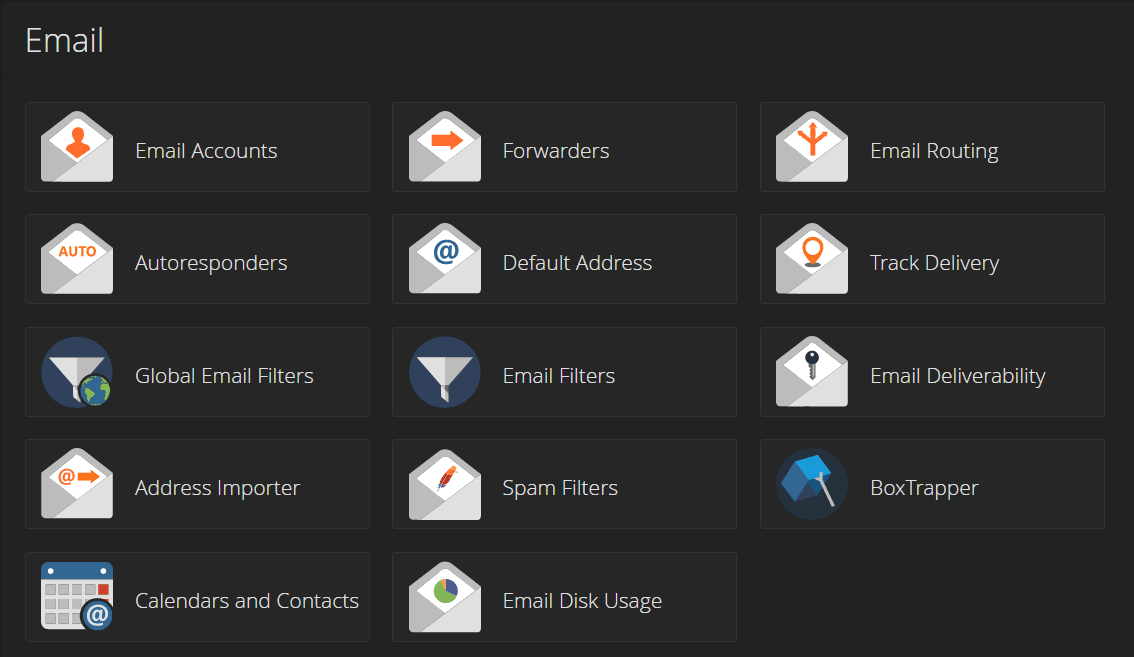Viewport: 1134px width, 657px height.
Task: Click the Email Deliverability key icon
Action: tap(812, 372)
